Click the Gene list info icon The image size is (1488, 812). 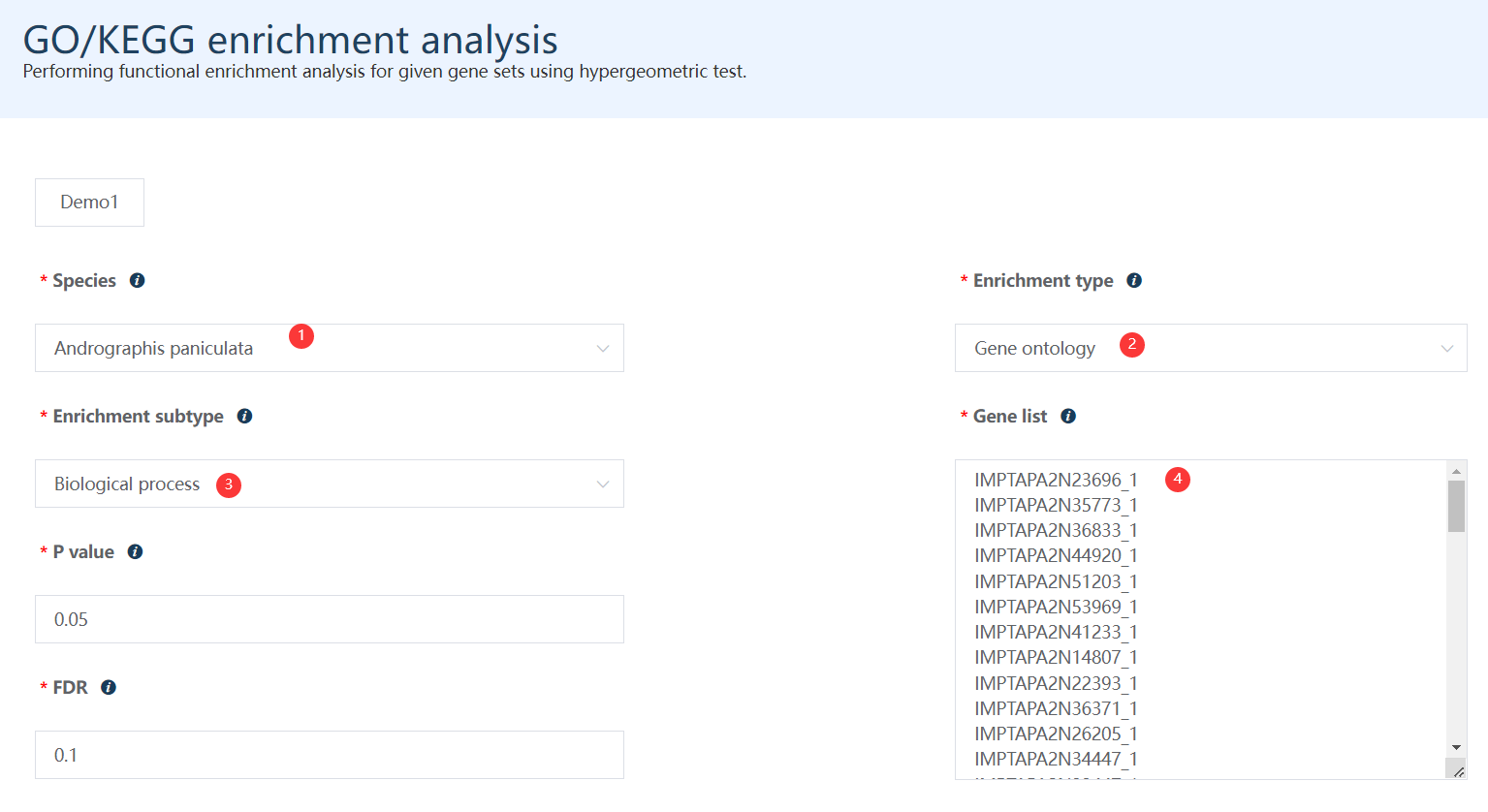(1068, 416)
